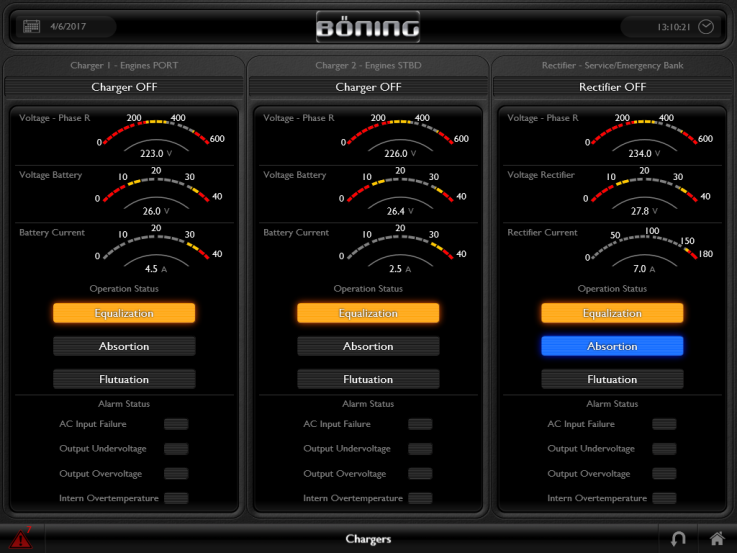Image resolution: width=737 pixels, height=553 pixels.
Task: Click Output Undervoltage indicator for Charger 2
Action: [x=420, y=449]
